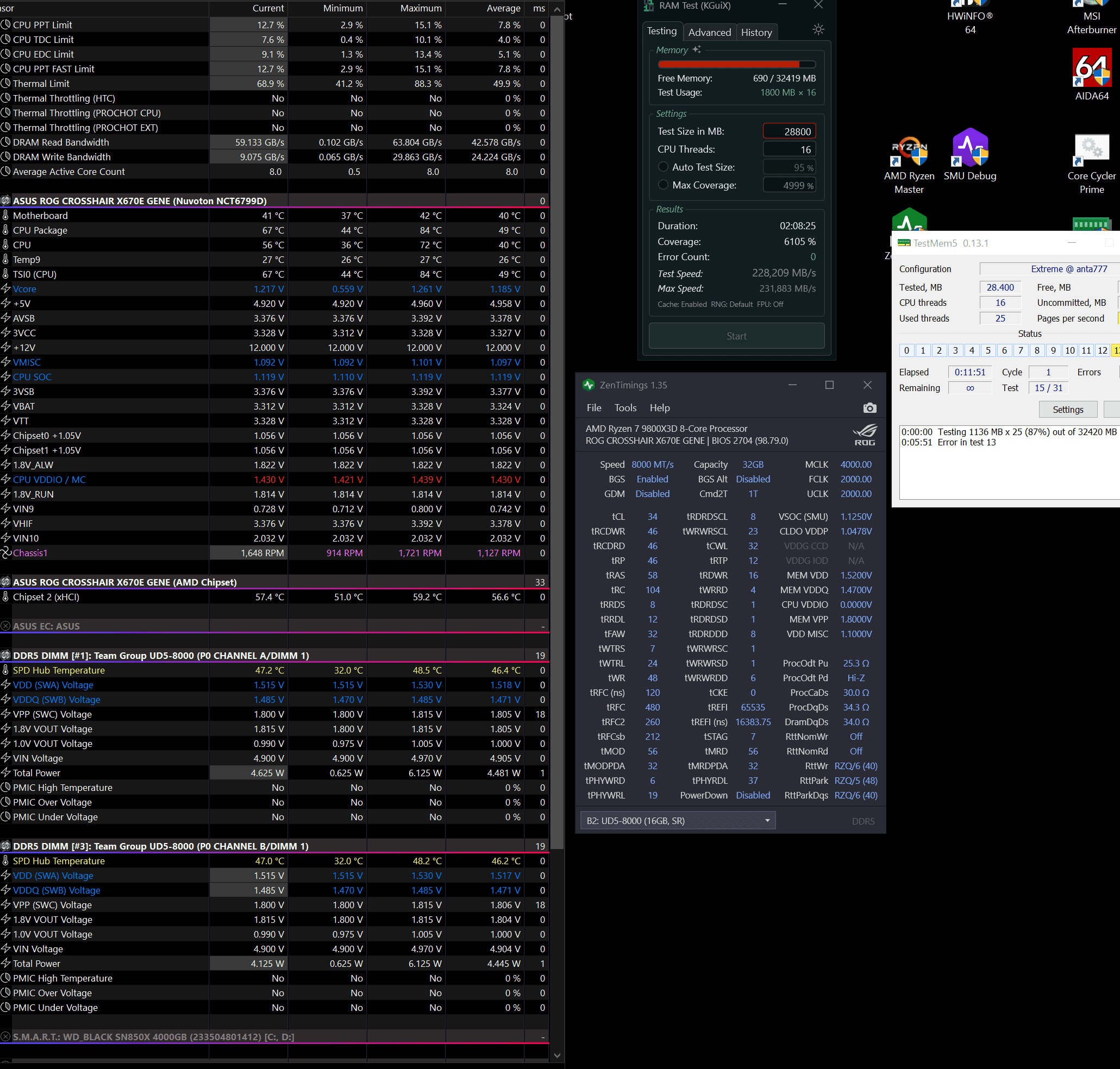The image size is (1120, 1069).
Task: Launch HWiNFO 64 desktop shortcut
Action: pos(969,16)
